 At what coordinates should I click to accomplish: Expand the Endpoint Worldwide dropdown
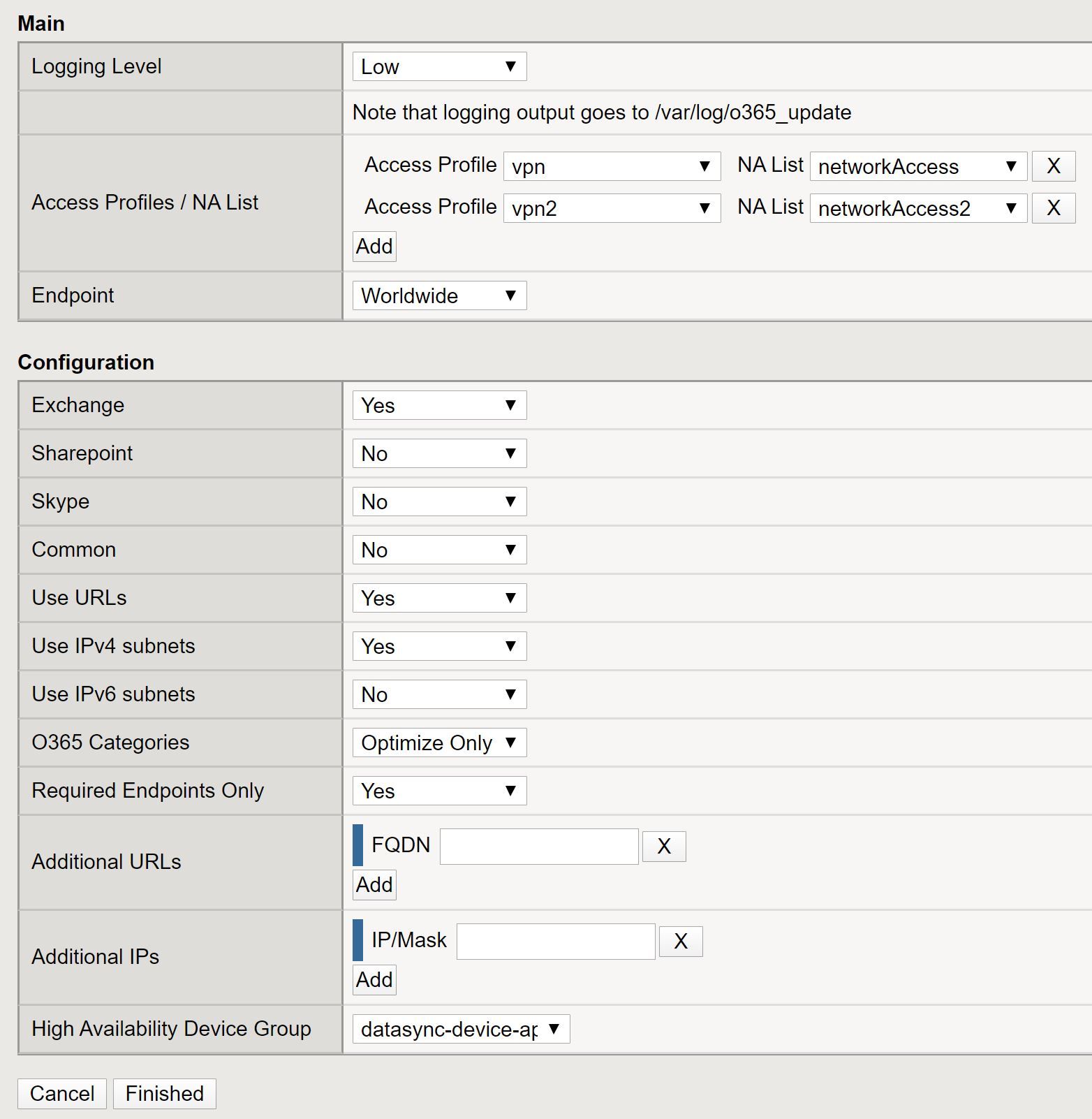click(x=439, y=296)
